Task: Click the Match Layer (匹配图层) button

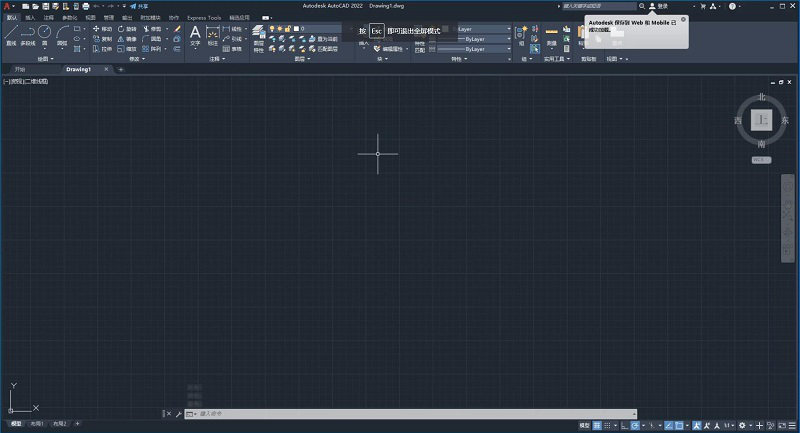Action: pos(323,49)
